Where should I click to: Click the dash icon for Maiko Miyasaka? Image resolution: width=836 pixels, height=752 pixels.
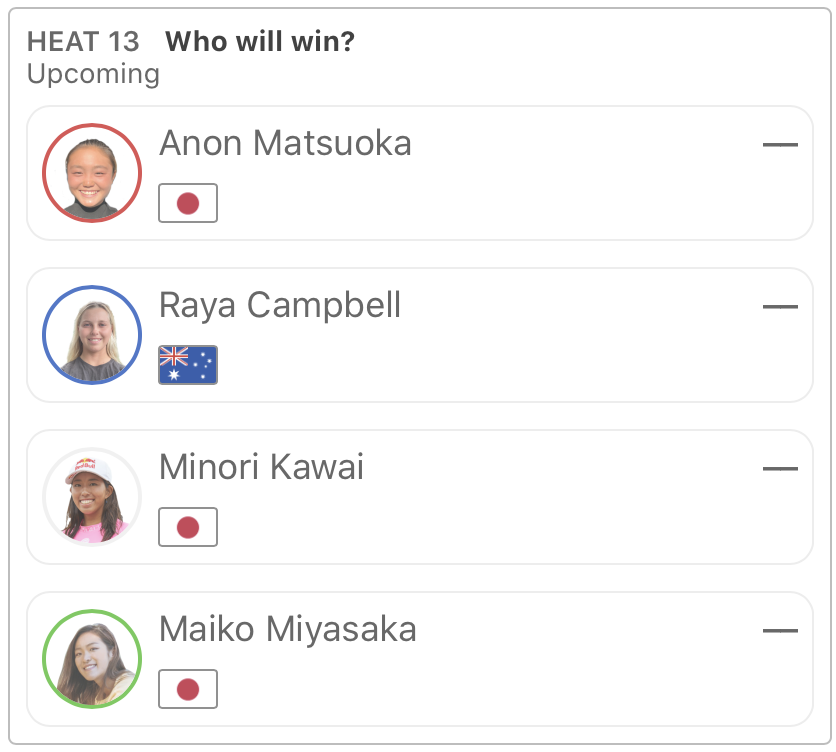[x=780, y=631]
